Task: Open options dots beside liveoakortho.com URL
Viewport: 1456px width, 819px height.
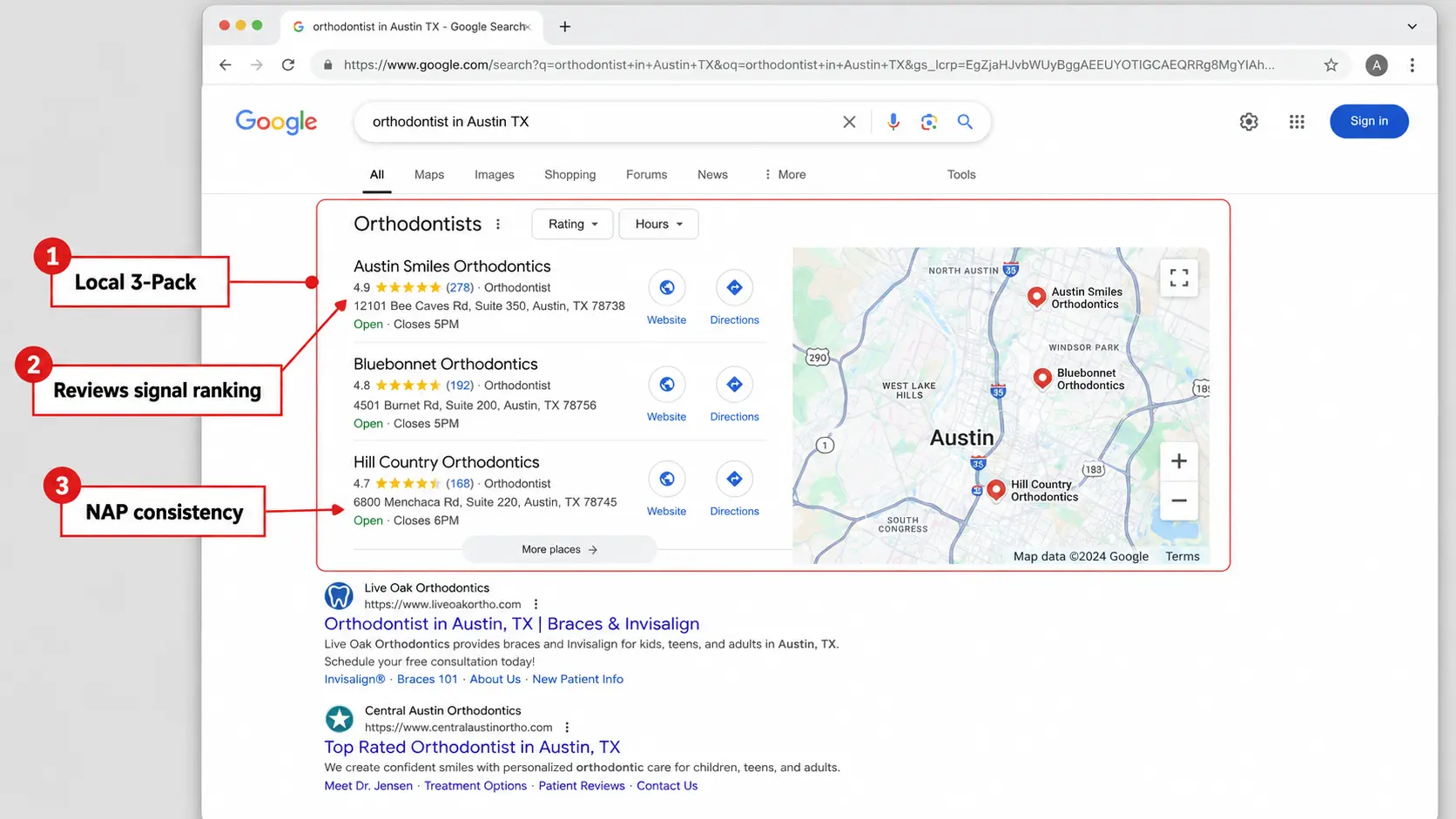Action: pyautogui.click(x=536, y=604)
